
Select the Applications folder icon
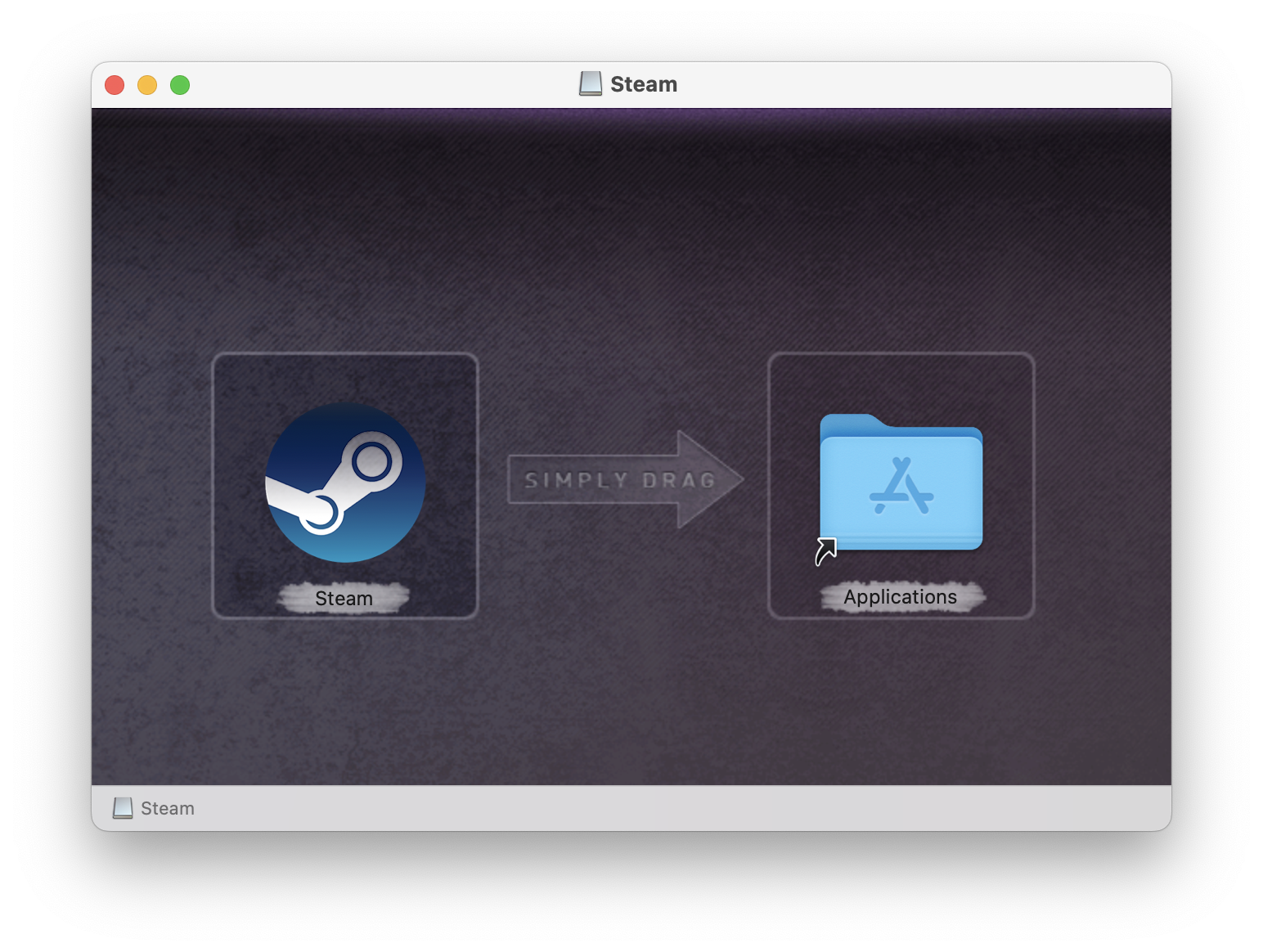coord(901,483)
